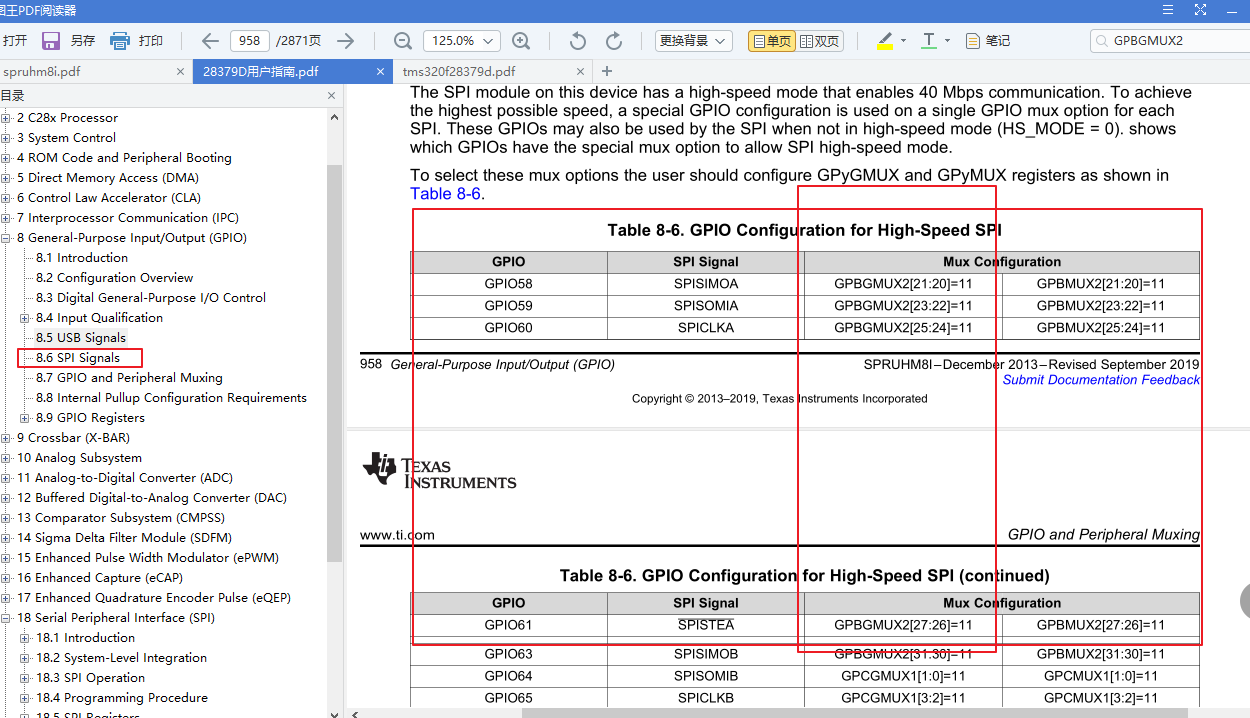Click Submit Documentation Feedback link
The width and height of the screenshot is (1250, 718).
pyautogui.click(x=1101, y=380)
